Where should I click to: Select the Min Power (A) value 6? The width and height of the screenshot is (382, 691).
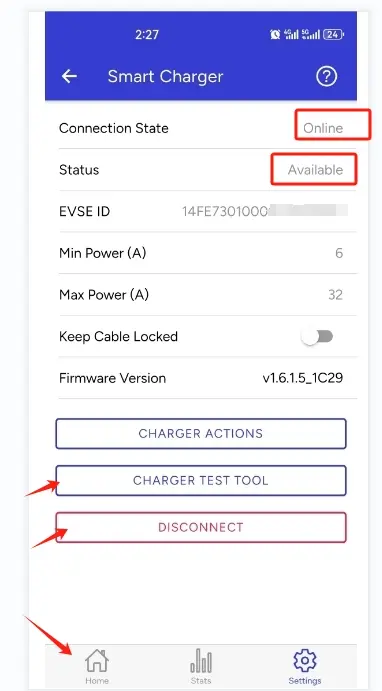(x=339, y=253)
